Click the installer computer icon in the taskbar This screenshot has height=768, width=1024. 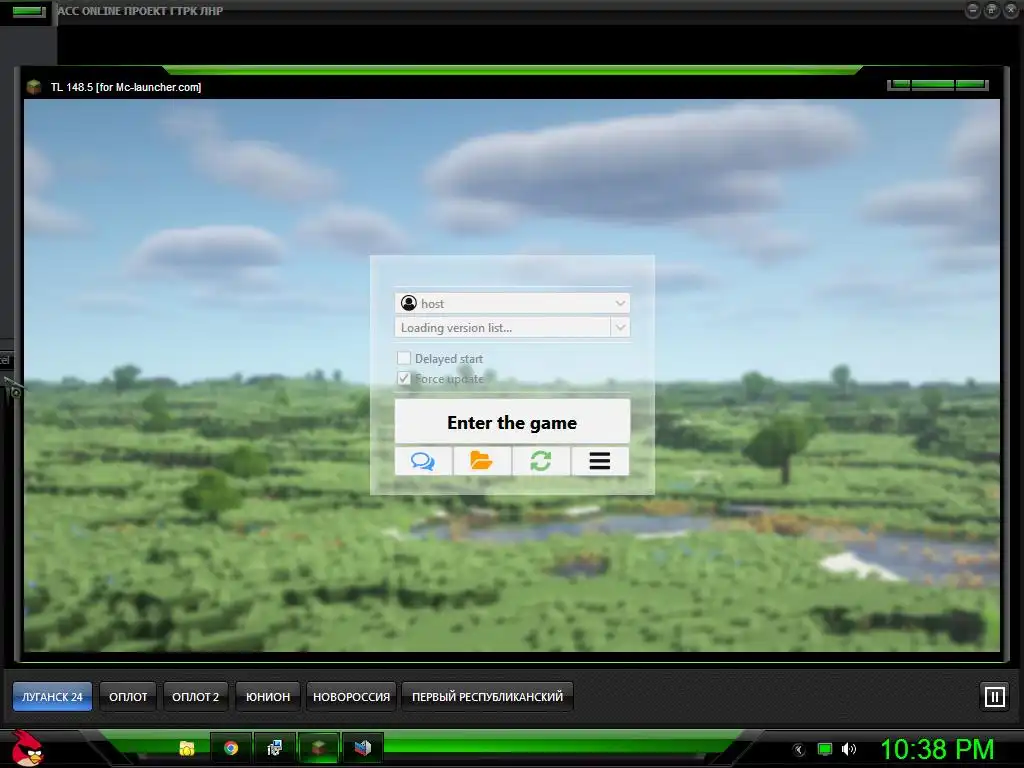coord(275,748)
